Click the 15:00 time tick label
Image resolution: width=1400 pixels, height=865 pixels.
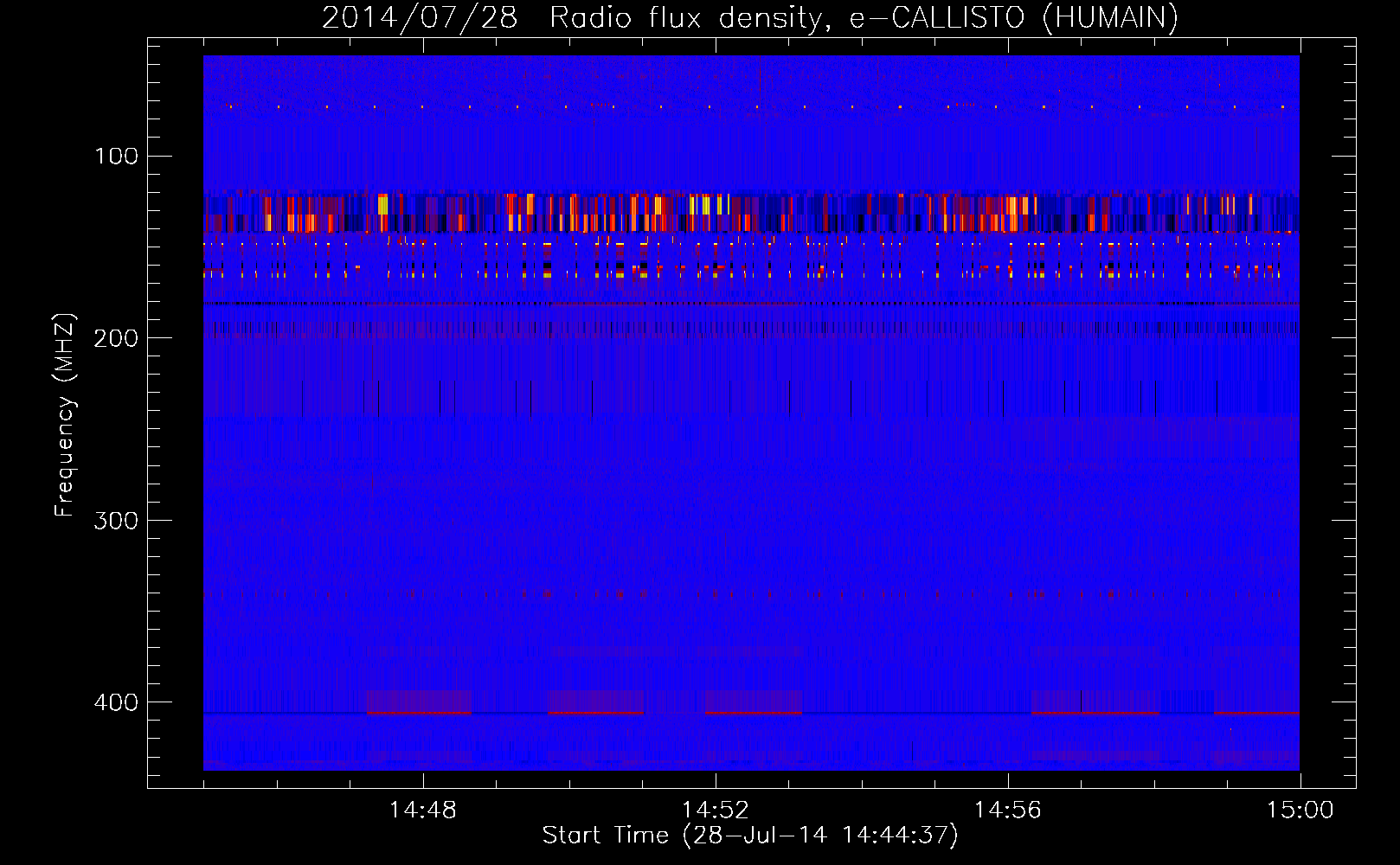1300,811
